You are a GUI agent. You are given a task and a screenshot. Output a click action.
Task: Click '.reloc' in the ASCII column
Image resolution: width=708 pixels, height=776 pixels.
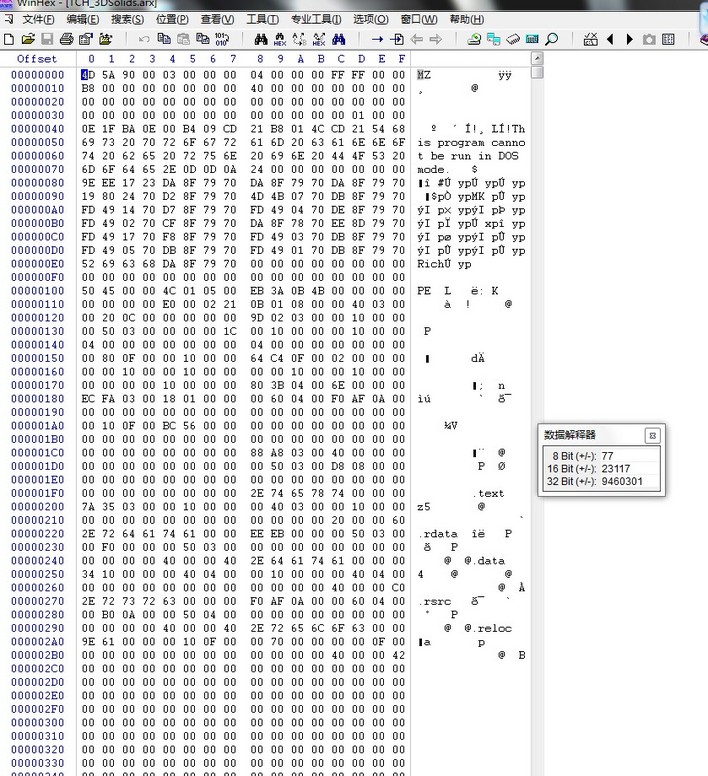click(x=492, y=628)
